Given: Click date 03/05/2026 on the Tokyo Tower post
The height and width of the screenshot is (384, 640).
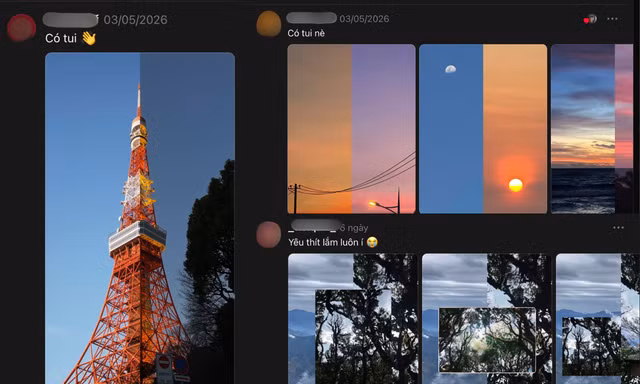Looking at the screenshot, I should click(136, 20).
